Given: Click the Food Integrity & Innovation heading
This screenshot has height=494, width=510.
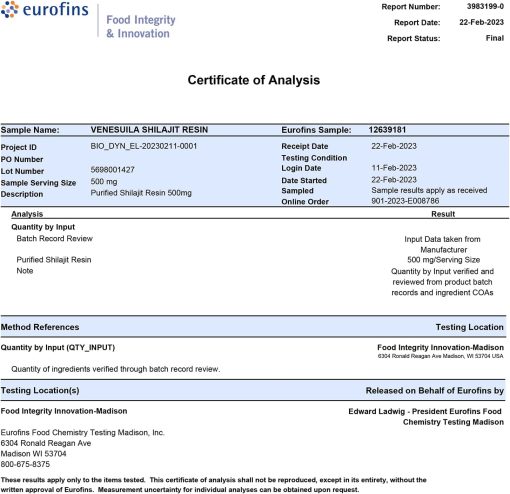Looking at the screenshot, I should [x=141, y=27].
